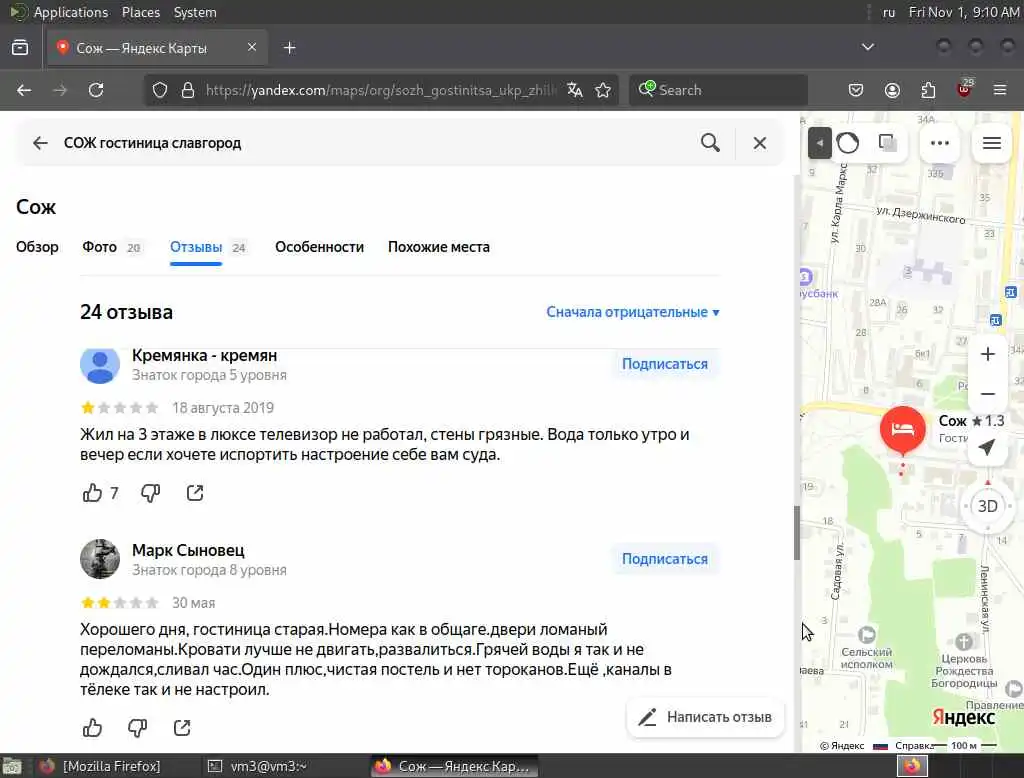Image resolution: width=1024 pixels, height=778 pixels.
Task: Expand the list all tabs chevron
Action: pos(868,47)
